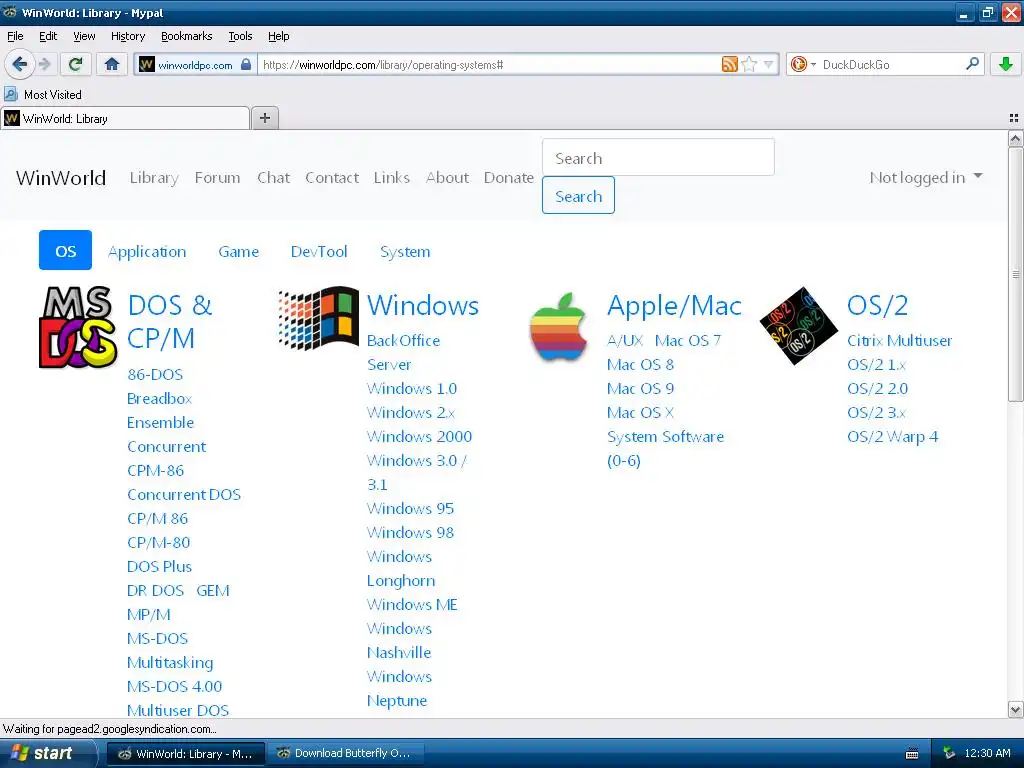
Task: Open the browser Home page
Action: pos(112,64)
